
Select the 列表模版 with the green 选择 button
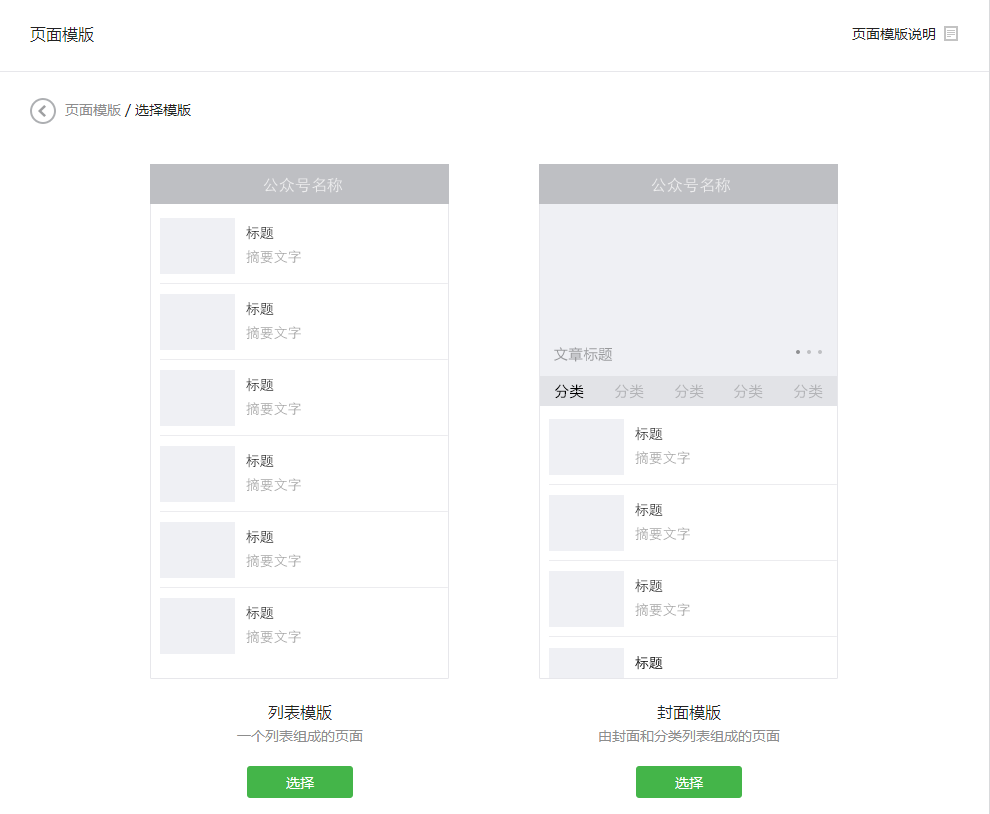click(300, 782)
